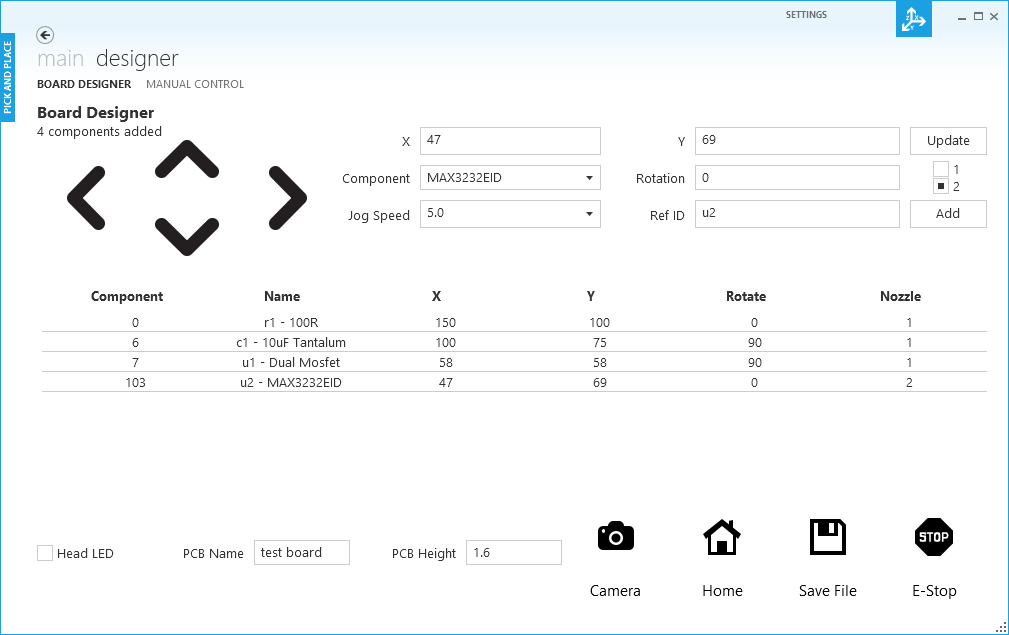Open the Component dropdown
The height and width of the screenshot is (635, 1009).
coord(590,177)
